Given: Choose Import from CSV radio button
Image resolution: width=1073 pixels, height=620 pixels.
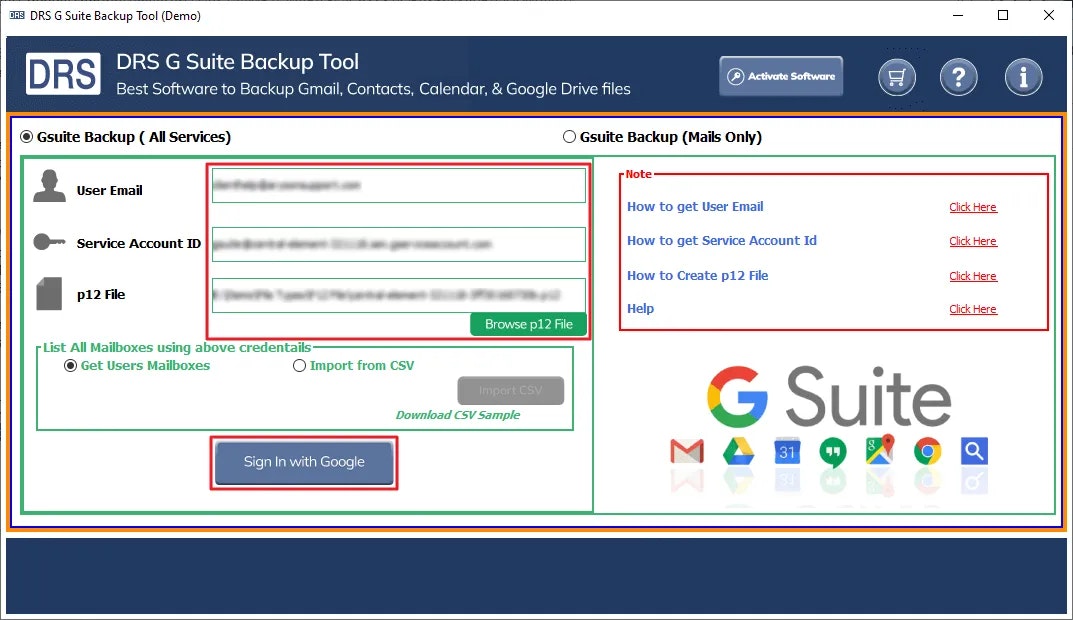Looking at the screenshot, I should (x=299, y=365).
